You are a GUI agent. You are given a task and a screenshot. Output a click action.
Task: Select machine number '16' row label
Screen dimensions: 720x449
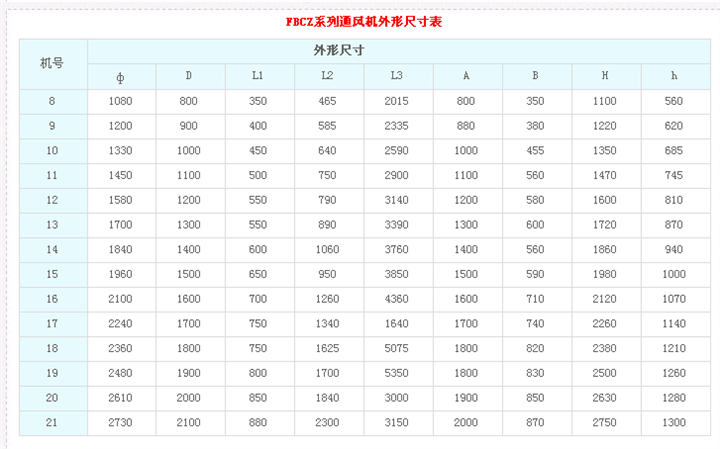(x=52, y=299)
